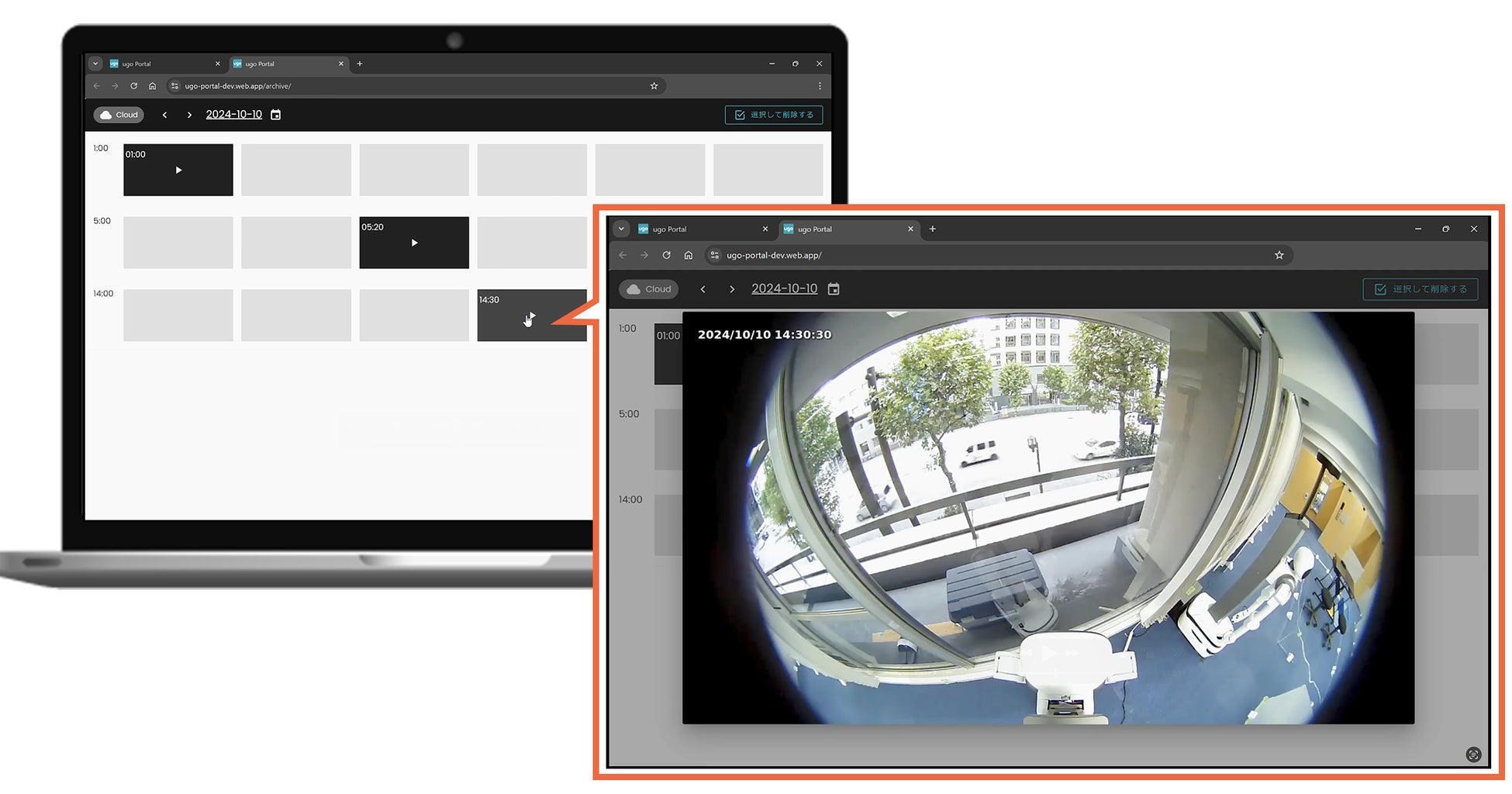The width and height of the screenshot is (1512, 794).
Task: Click the 5:00 row label in the laptop window
Action: tap(102, 221)
